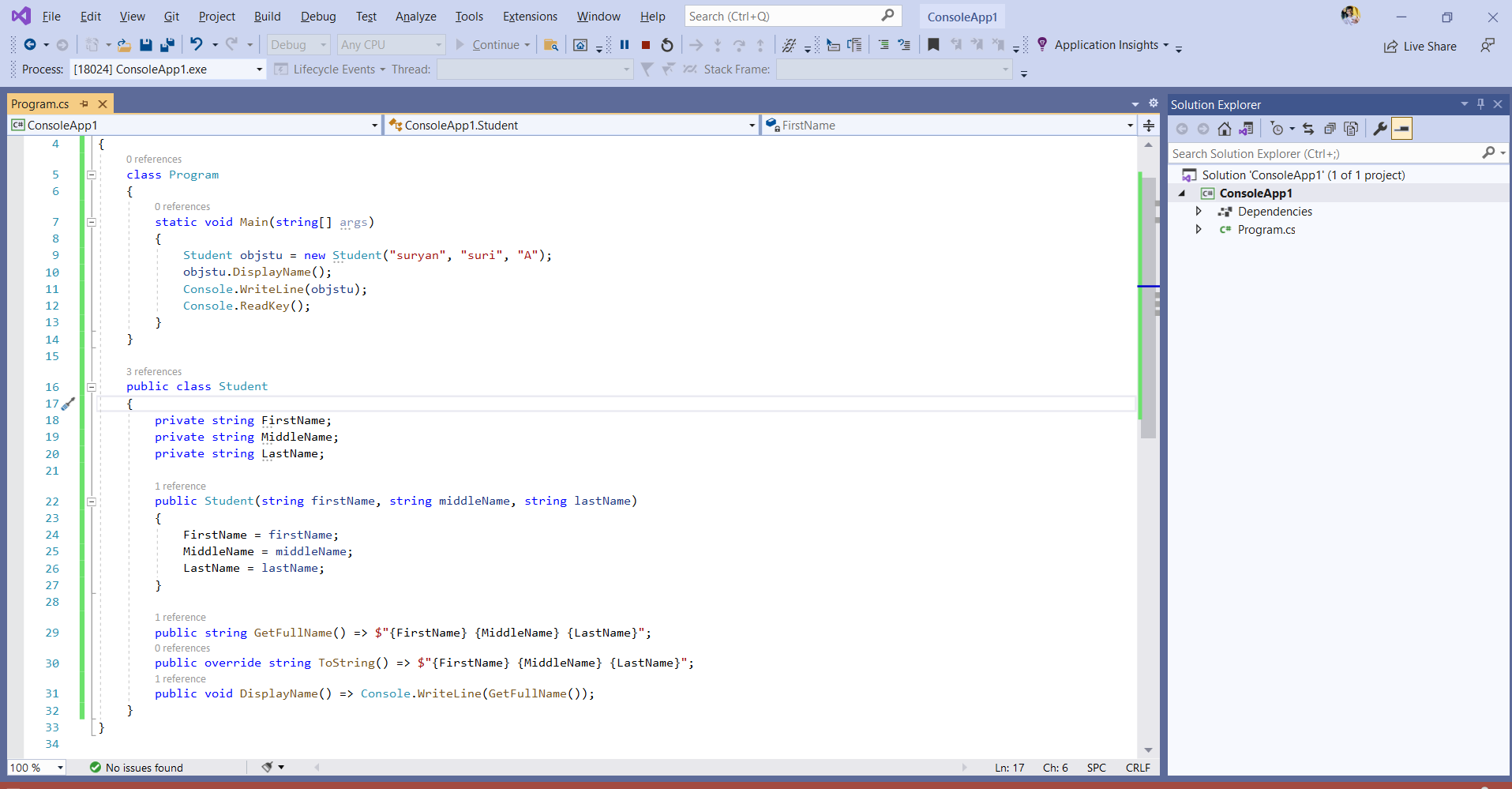Unpin the Solution Explorer panel
Viewport: 1512px width, 789px height.
click(1480, 103)
